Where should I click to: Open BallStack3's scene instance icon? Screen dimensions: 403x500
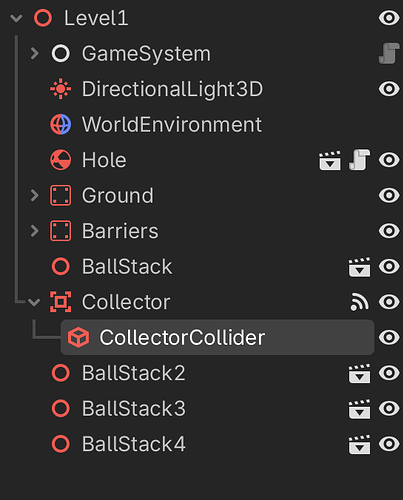point(359,409)
